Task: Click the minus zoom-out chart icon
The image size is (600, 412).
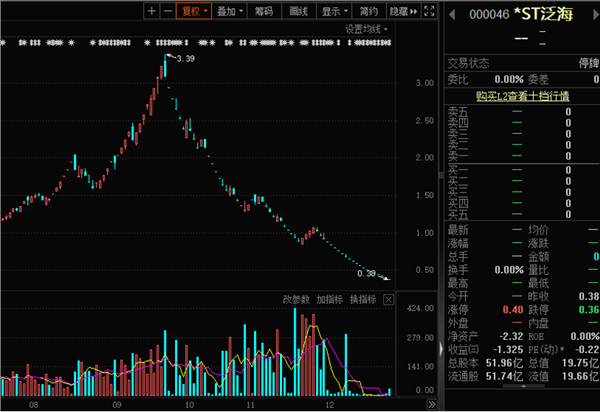Action: [x=167, y=12]
